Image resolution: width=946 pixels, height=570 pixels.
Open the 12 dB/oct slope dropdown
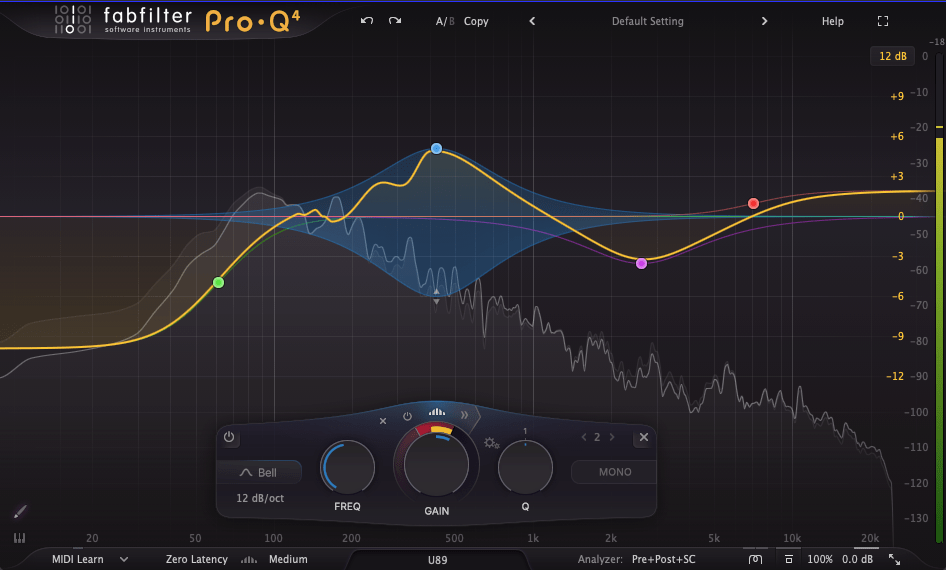pos(261,497)
